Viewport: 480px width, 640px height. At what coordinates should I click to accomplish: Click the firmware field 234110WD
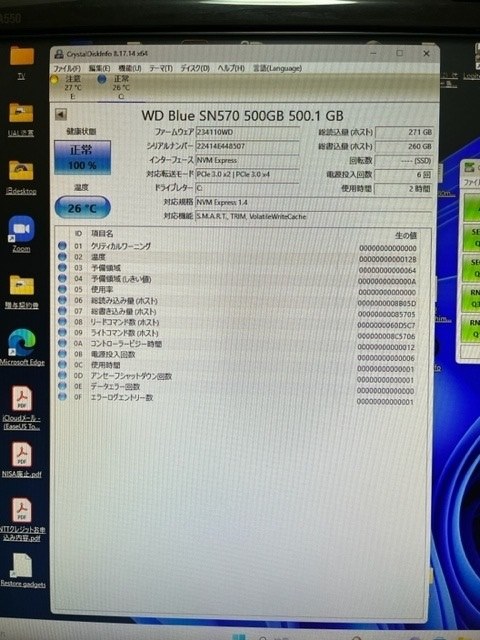coord(247,132)
